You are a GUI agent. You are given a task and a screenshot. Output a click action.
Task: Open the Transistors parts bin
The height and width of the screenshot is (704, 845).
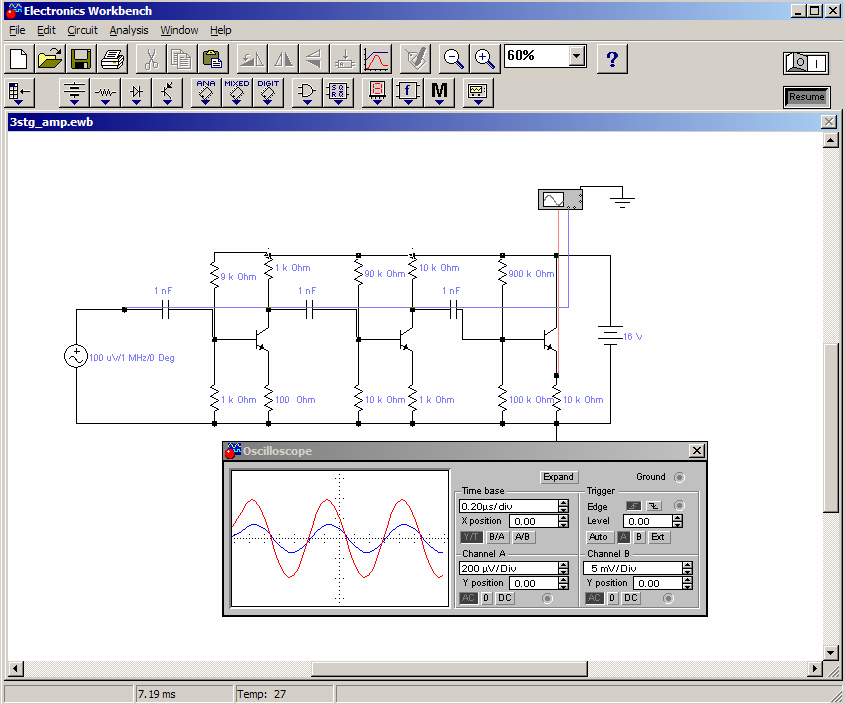(x=168, y=93)
